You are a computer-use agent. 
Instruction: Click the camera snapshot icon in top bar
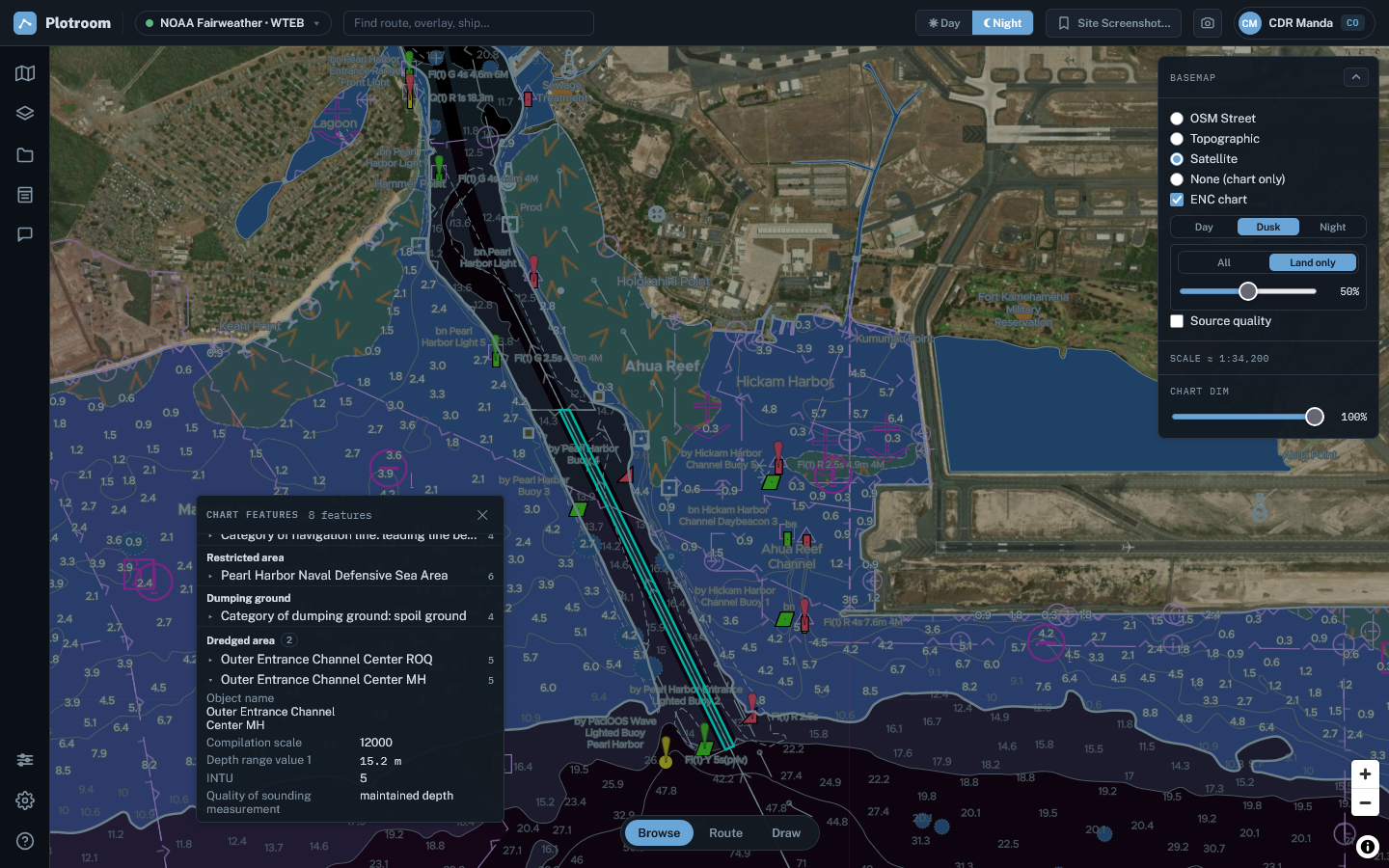pos(1208,23)
